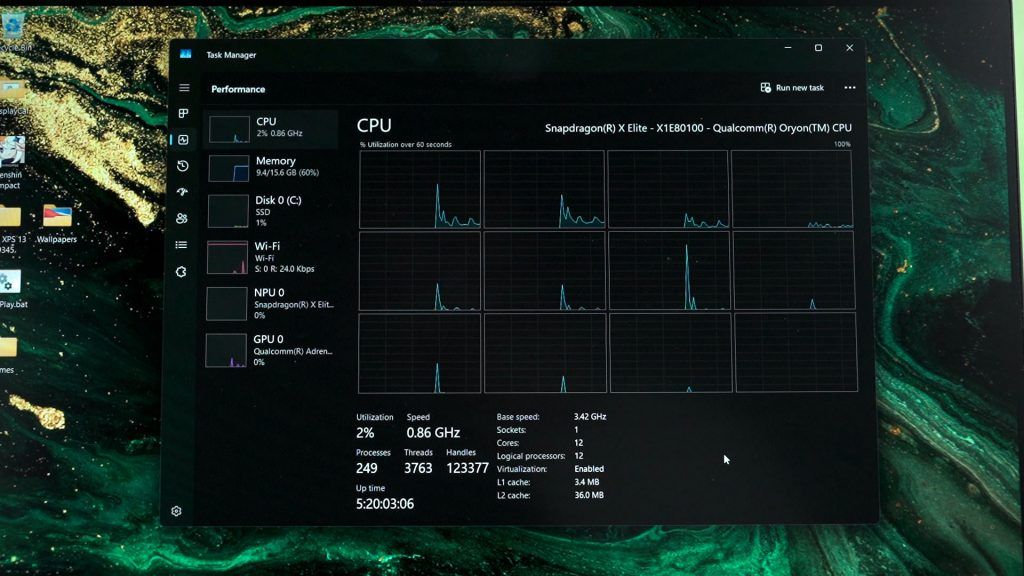Viewport: 1024px width, 576px height.
Task: Minimize the Task Manager window
Action: [788, 48]
